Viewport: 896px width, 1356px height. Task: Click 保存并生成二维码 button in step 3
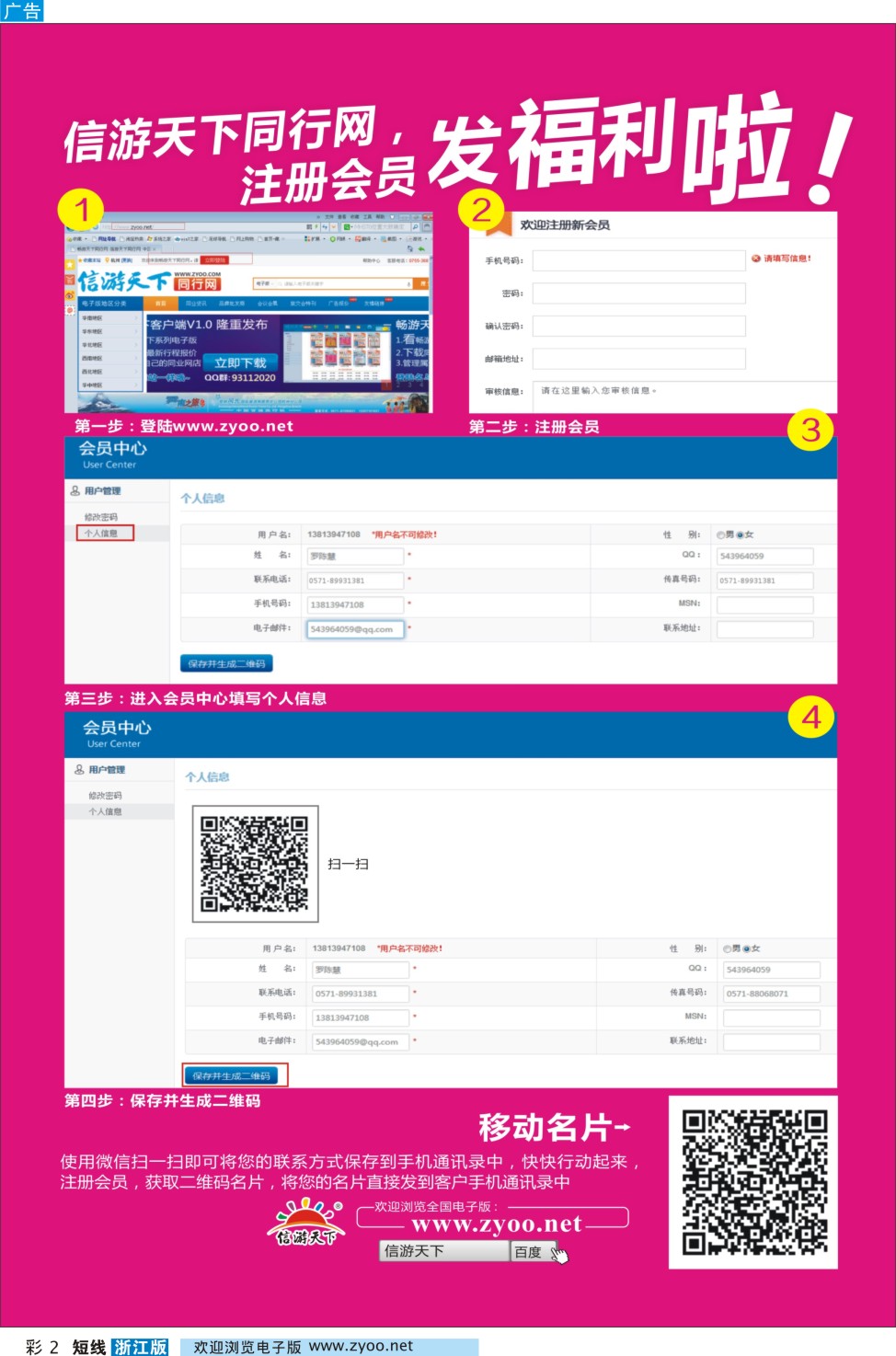[x=226, y=663]
